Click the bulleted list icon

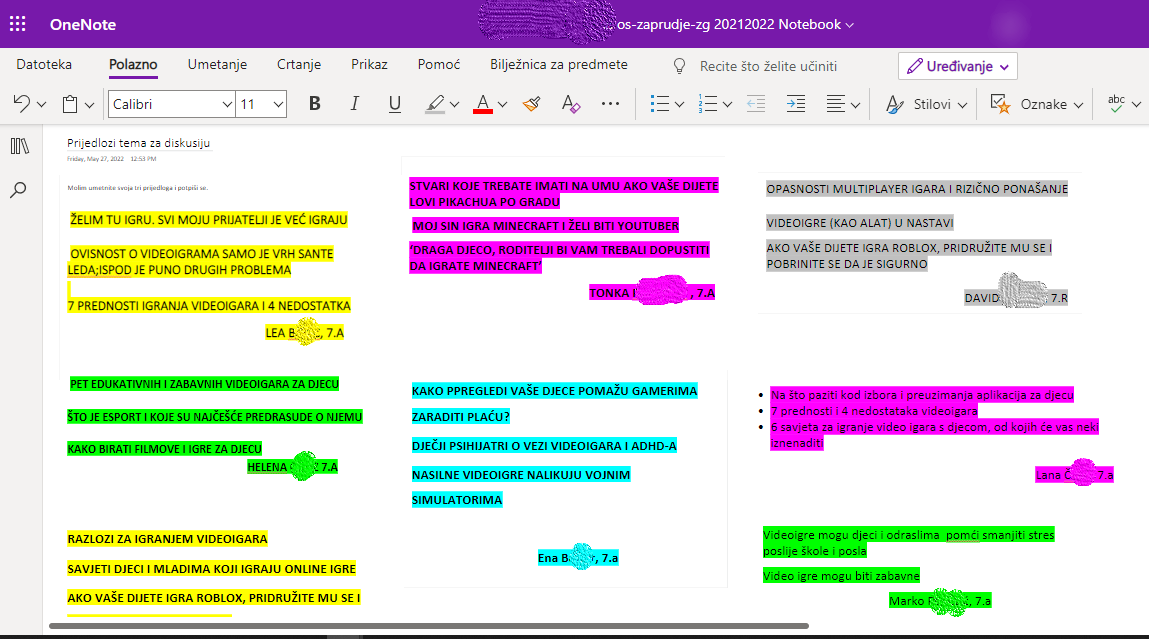[660, 104]
